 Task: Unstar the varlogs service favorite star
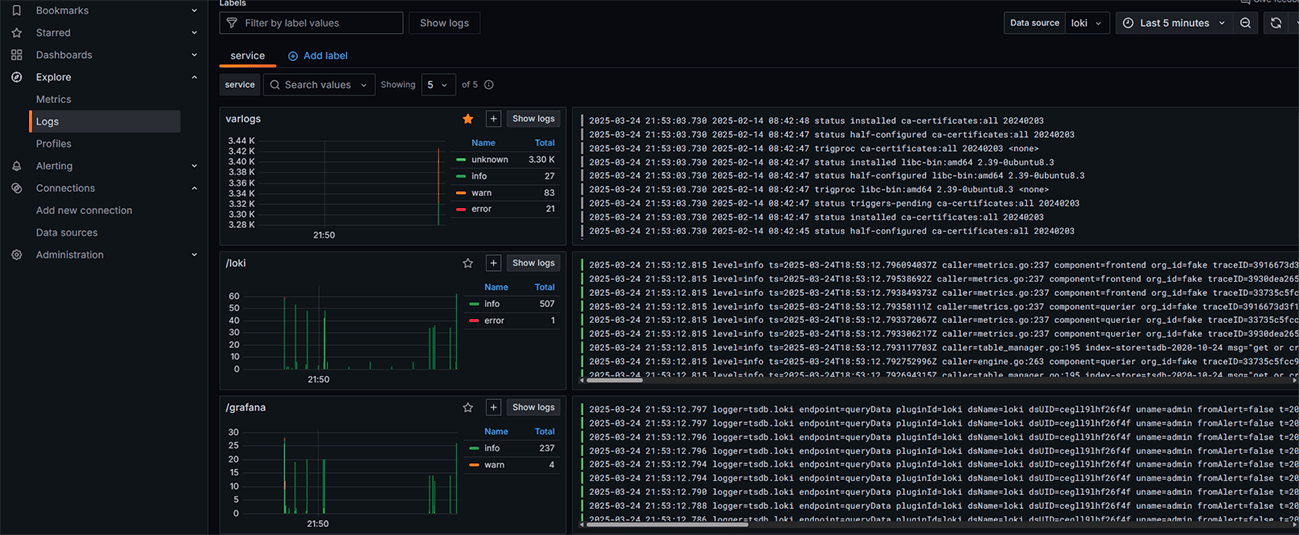pyautogui.click(x=468, y=119)
